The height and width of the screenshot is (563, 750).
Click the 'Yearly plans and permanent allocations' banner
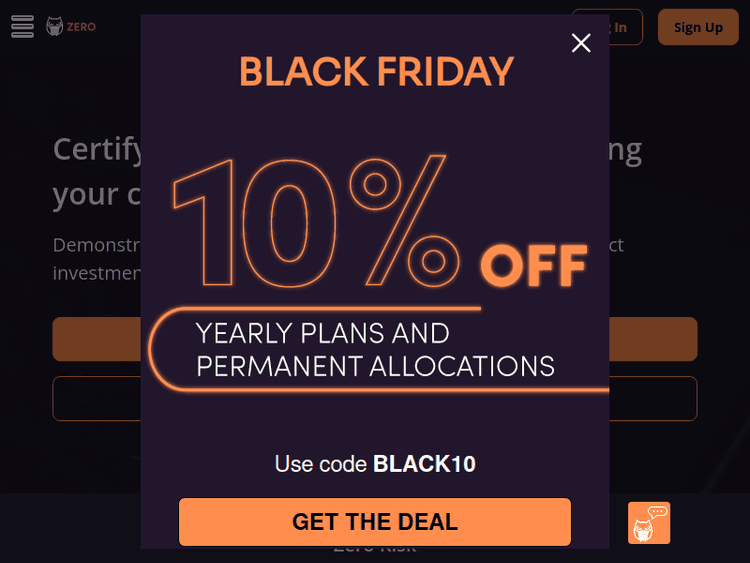[x=375, y=350]
